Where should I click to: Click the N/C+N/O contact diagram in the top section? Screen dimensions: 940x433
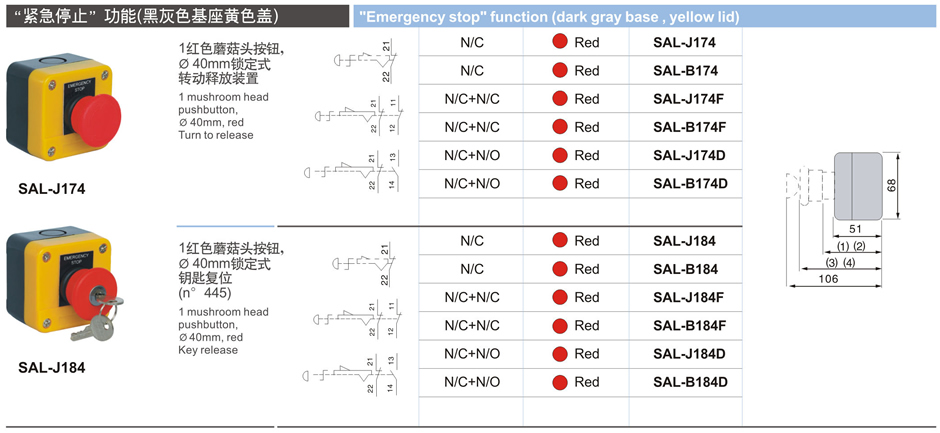358,170
